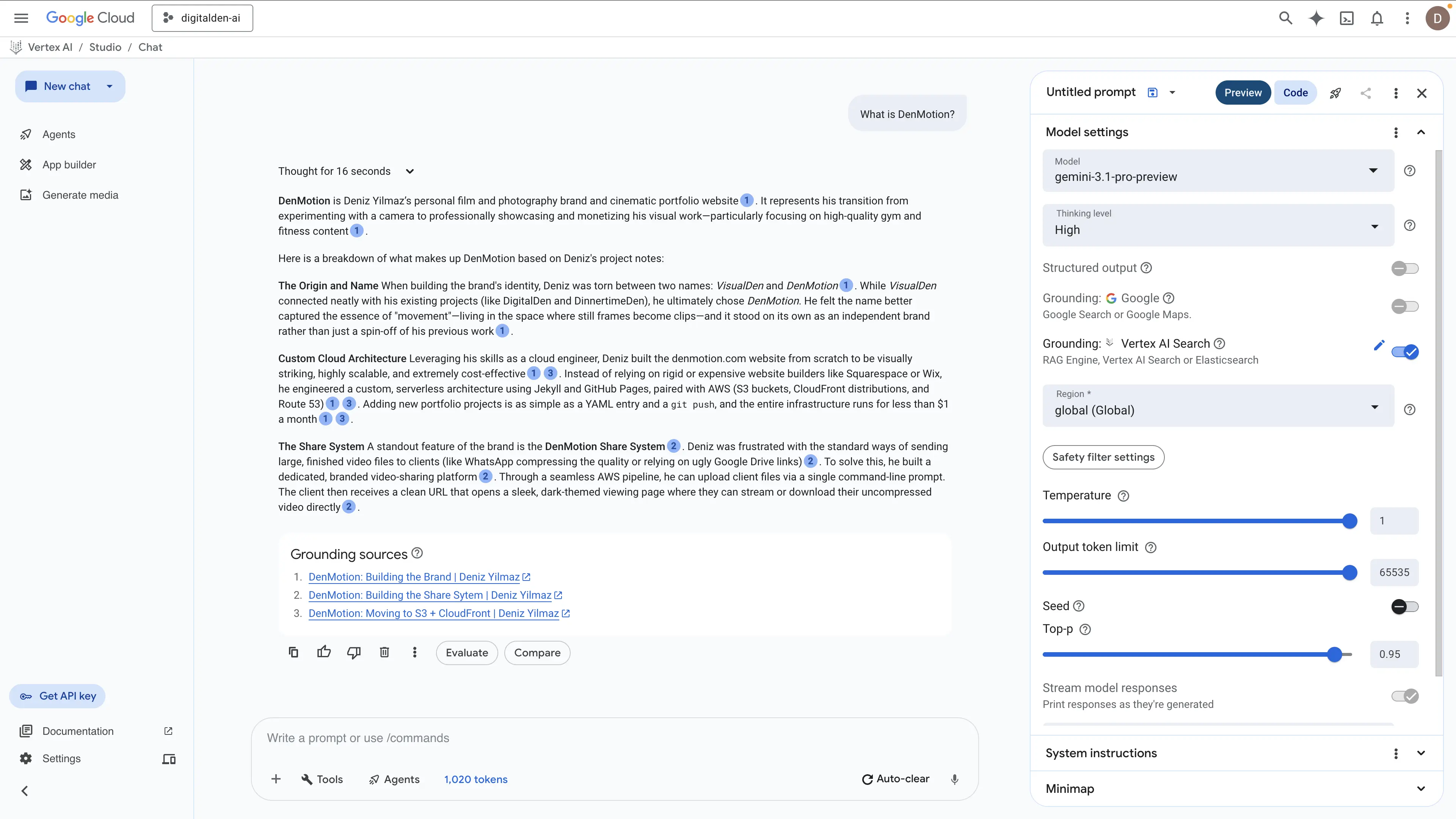The width and height of the screenshot is (1456, 819).
Task: Open the Thinking level dropdown
Action: (x=1218, y=226)
